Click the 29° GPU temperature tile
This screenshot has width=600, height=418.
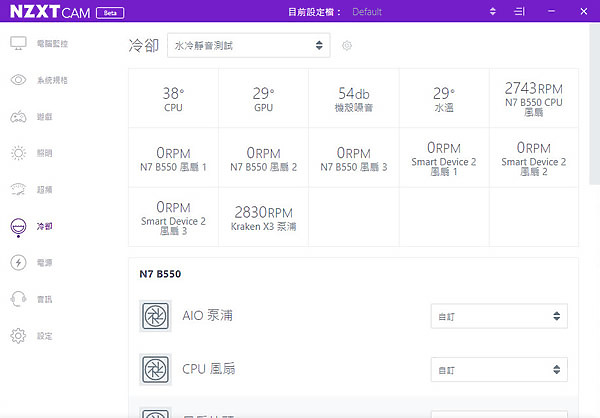coord(264,98)
